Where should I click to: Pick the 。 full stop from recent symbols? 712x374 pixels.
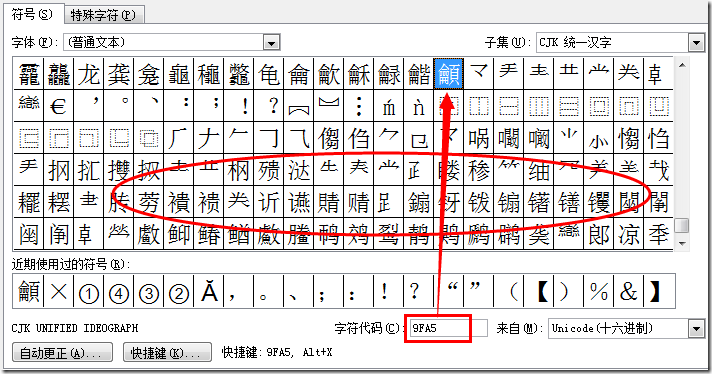coord(269,291)
